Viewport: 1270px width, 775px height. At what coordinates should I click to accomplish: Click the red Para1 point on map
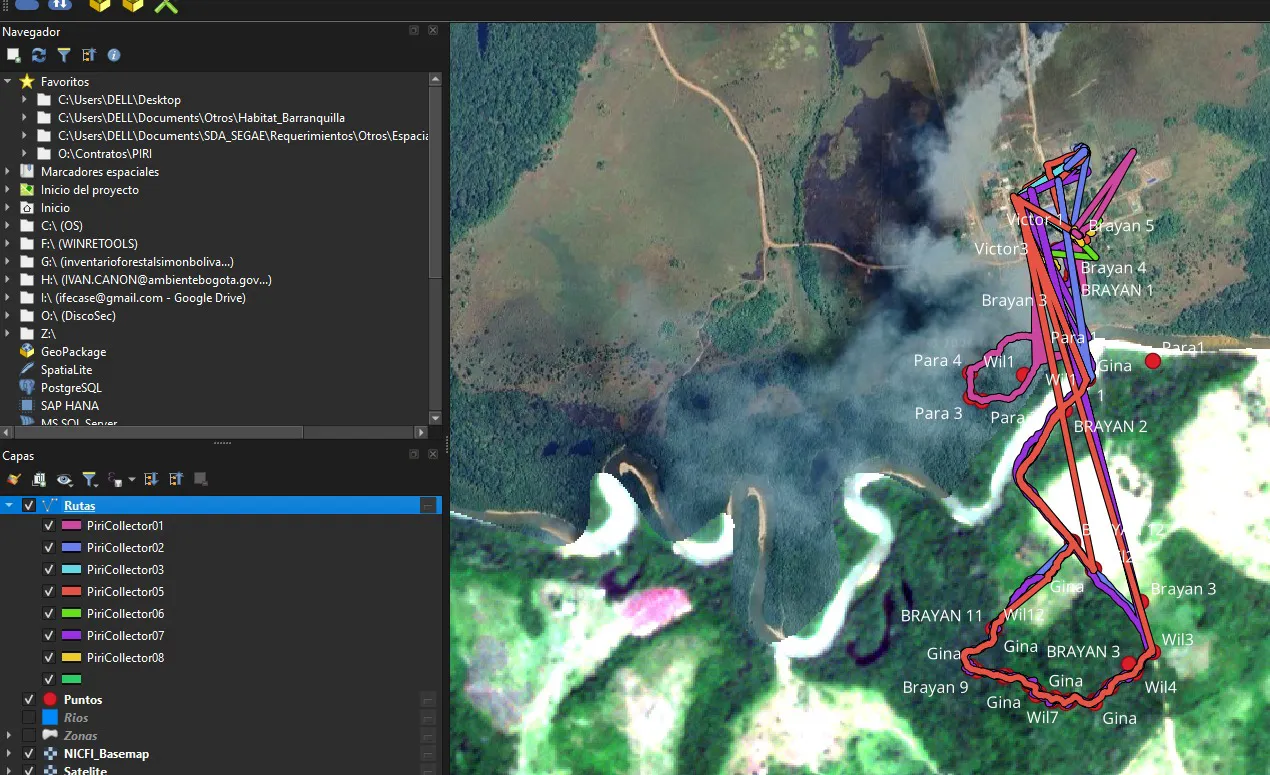(x=1152, y=360)
